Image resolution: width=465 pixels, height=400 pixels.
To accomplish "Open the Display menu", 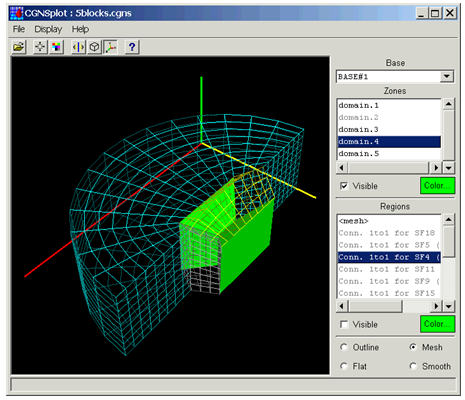I will click(48, 29).
